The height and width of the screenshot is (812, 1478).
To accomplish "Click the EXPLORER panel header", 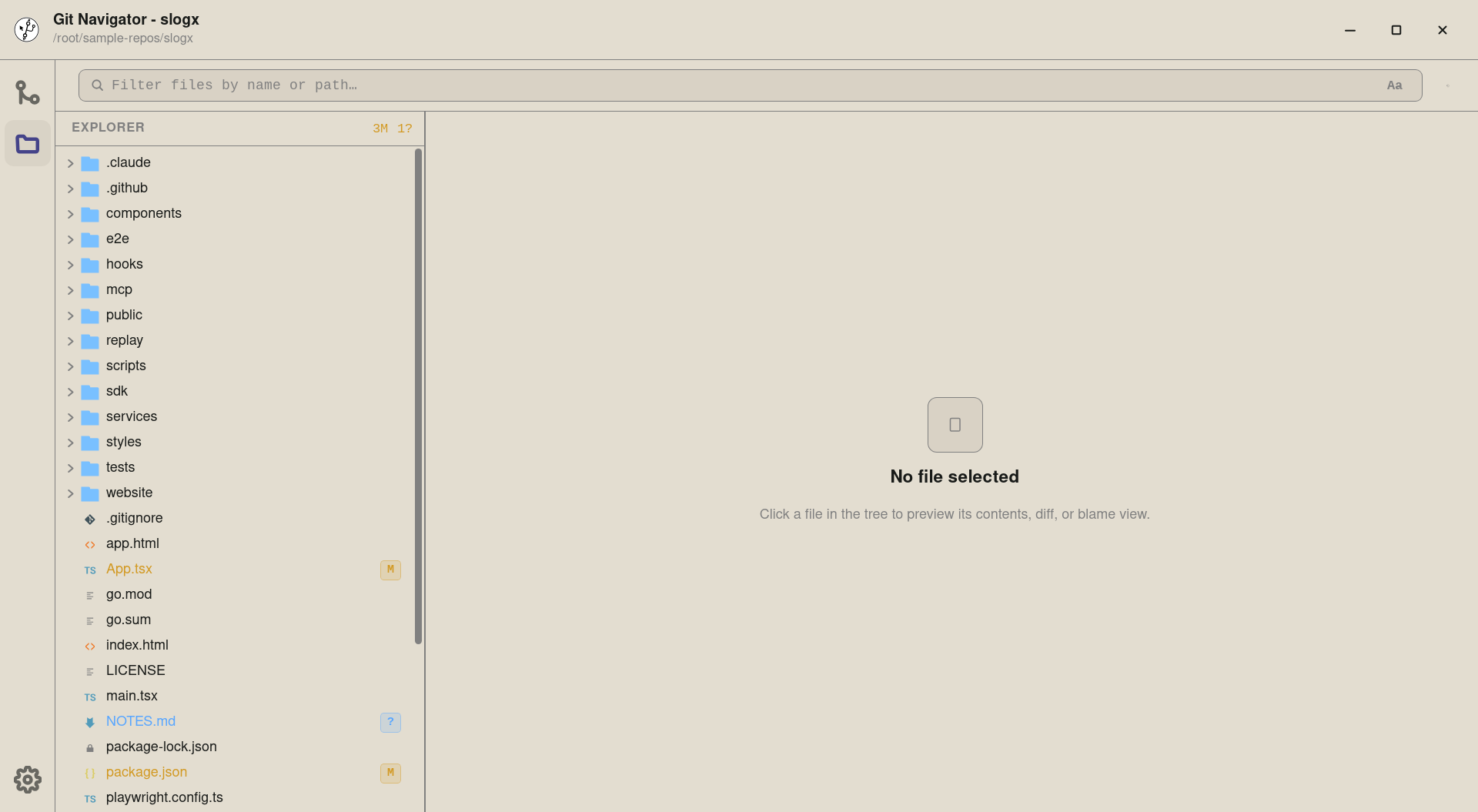I will [x=108, y=128].
